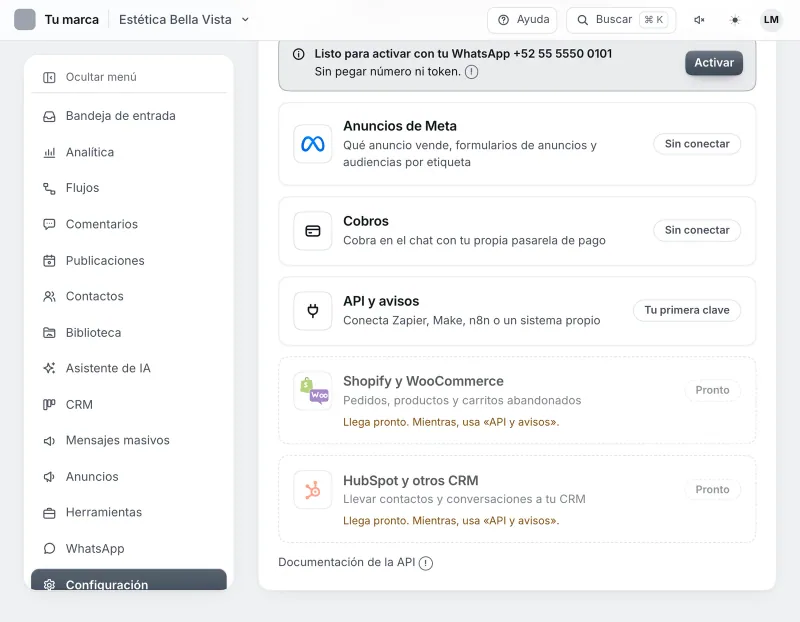Image resolution: width=800 pixels, height=622 pixels.
Task: Click the Asistente de IA sparkle icon
Action: point(49,368)
